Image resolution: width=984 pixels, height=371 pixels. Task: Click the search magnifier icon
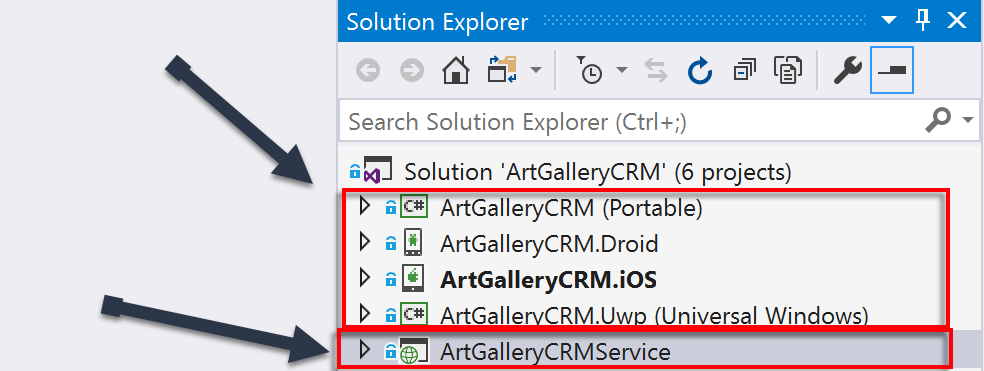point(938,120)
